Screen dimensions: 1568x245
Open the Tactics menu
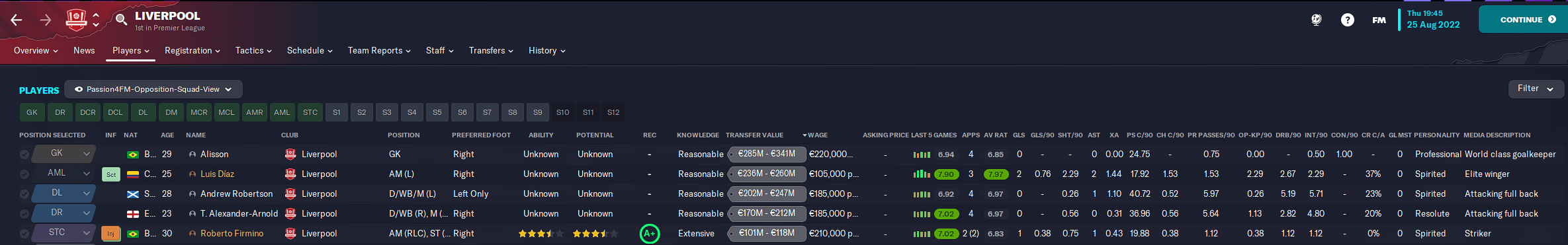[x=253, y=51]
